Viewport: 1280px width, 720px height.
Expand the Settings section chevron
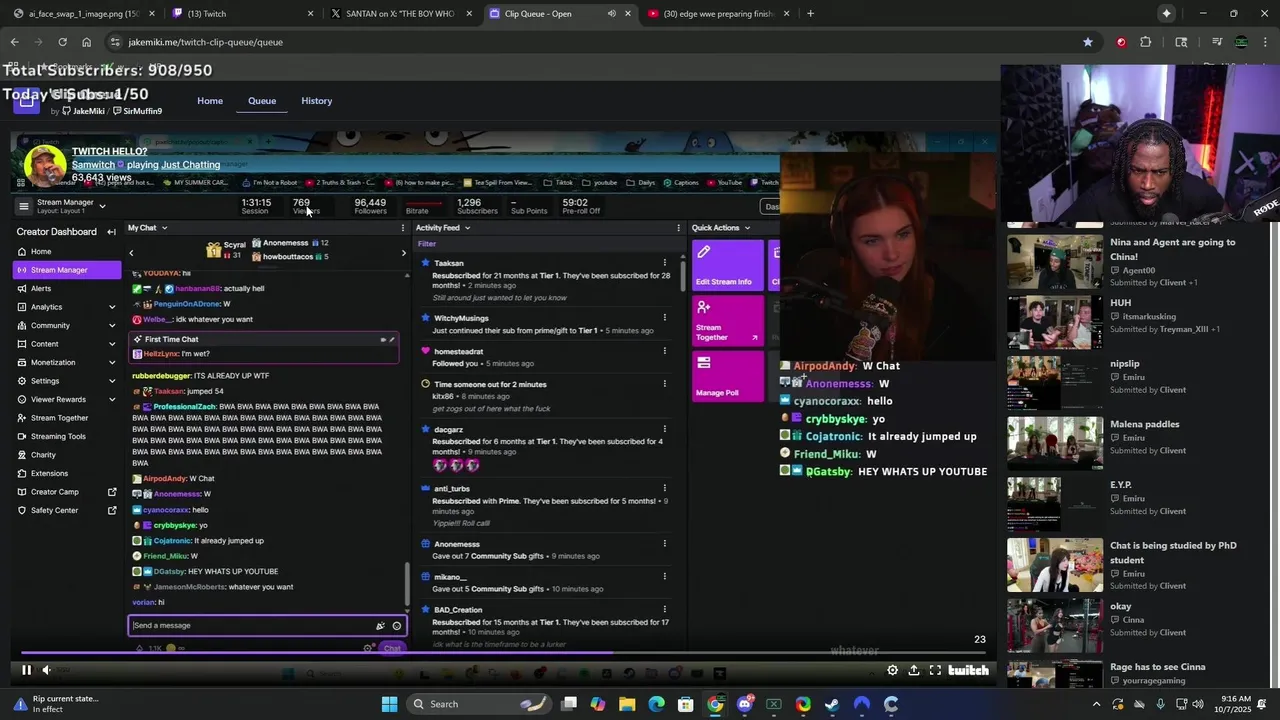(112, 381)
